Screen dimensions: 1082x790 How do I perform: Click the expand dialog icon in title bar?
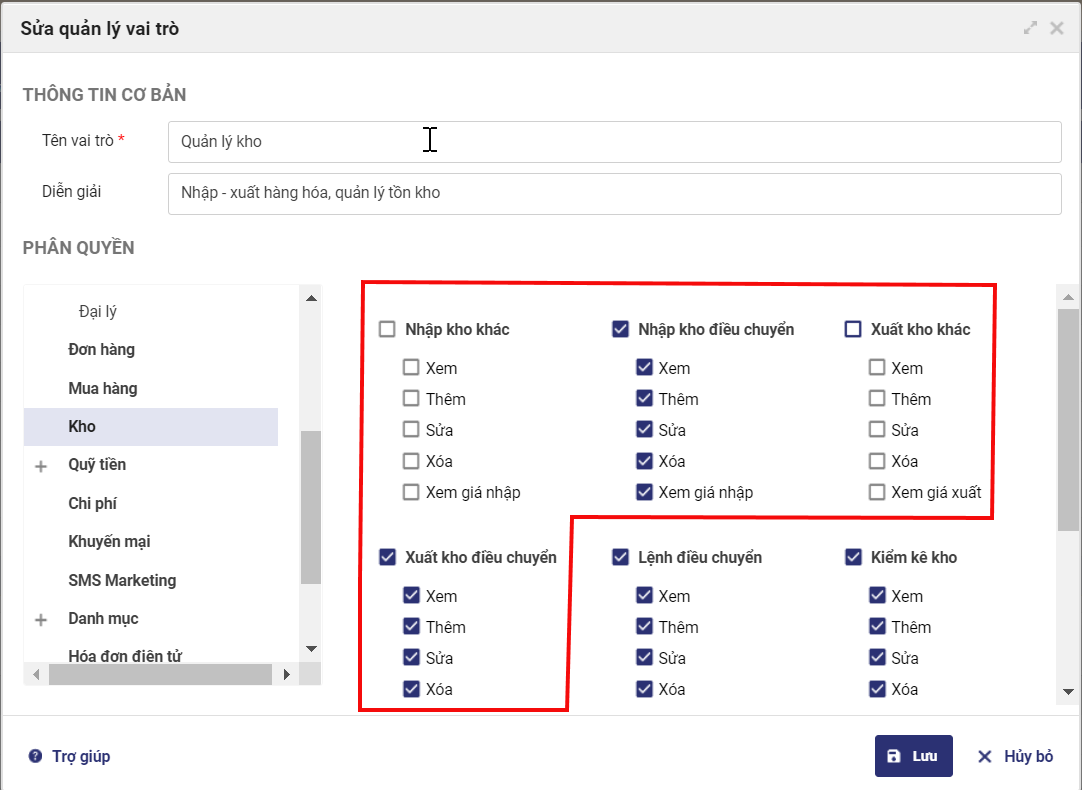tap(1031, 28)
